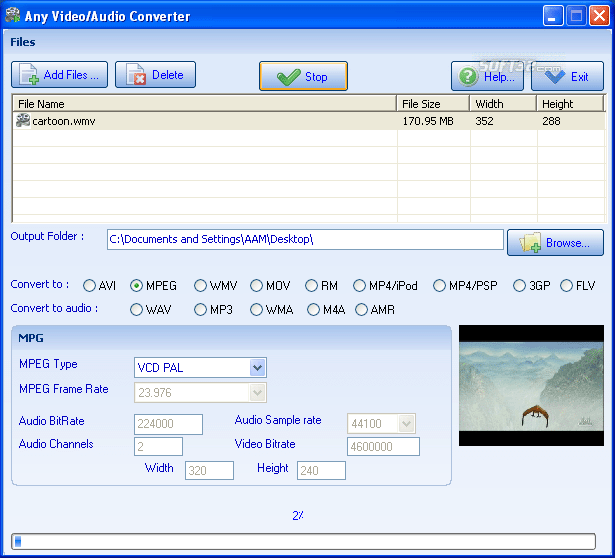Click the Width input field
615x558 pixels.
[209, 470]
